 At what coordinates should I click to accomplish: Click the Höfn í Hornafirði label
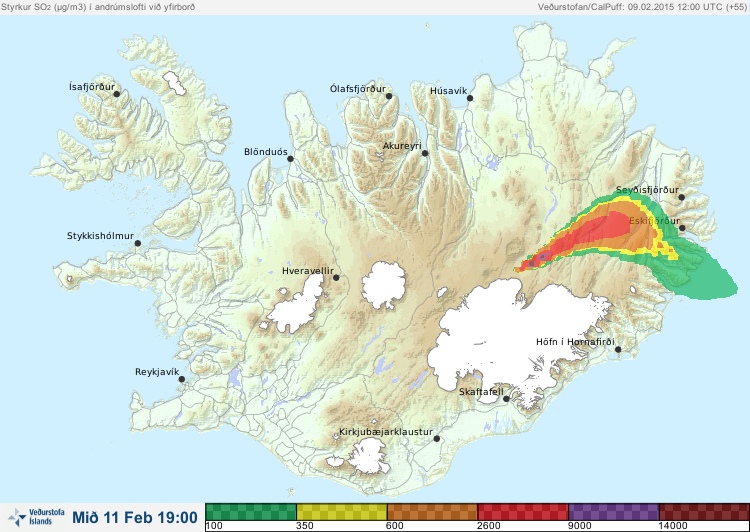575,342
